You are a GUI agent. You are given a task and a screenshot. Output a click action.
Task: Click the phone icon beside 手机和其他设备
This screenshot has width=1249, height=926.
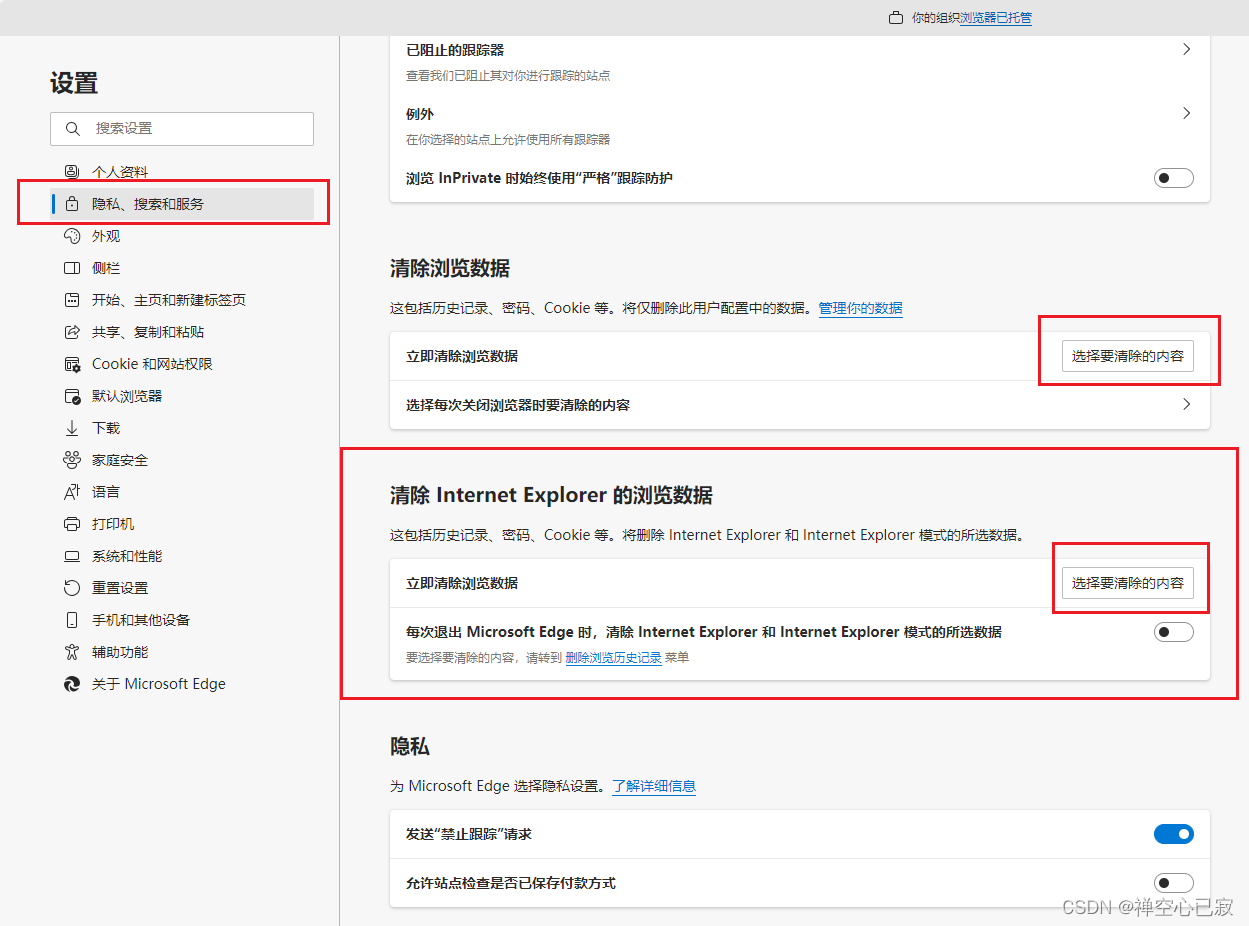(x=72, y=620)
